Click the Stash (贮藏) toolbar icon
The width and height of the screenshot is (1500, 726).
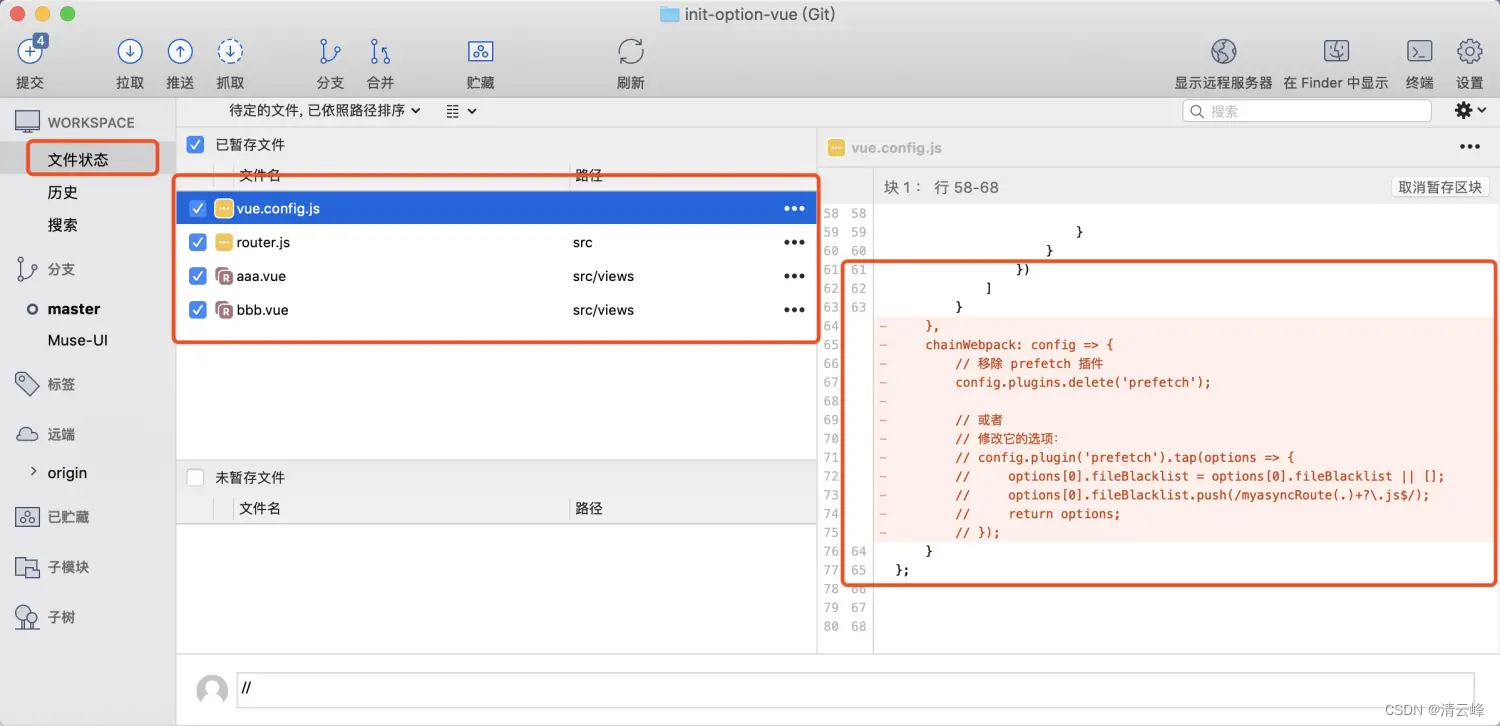click(x=480, y=51)
